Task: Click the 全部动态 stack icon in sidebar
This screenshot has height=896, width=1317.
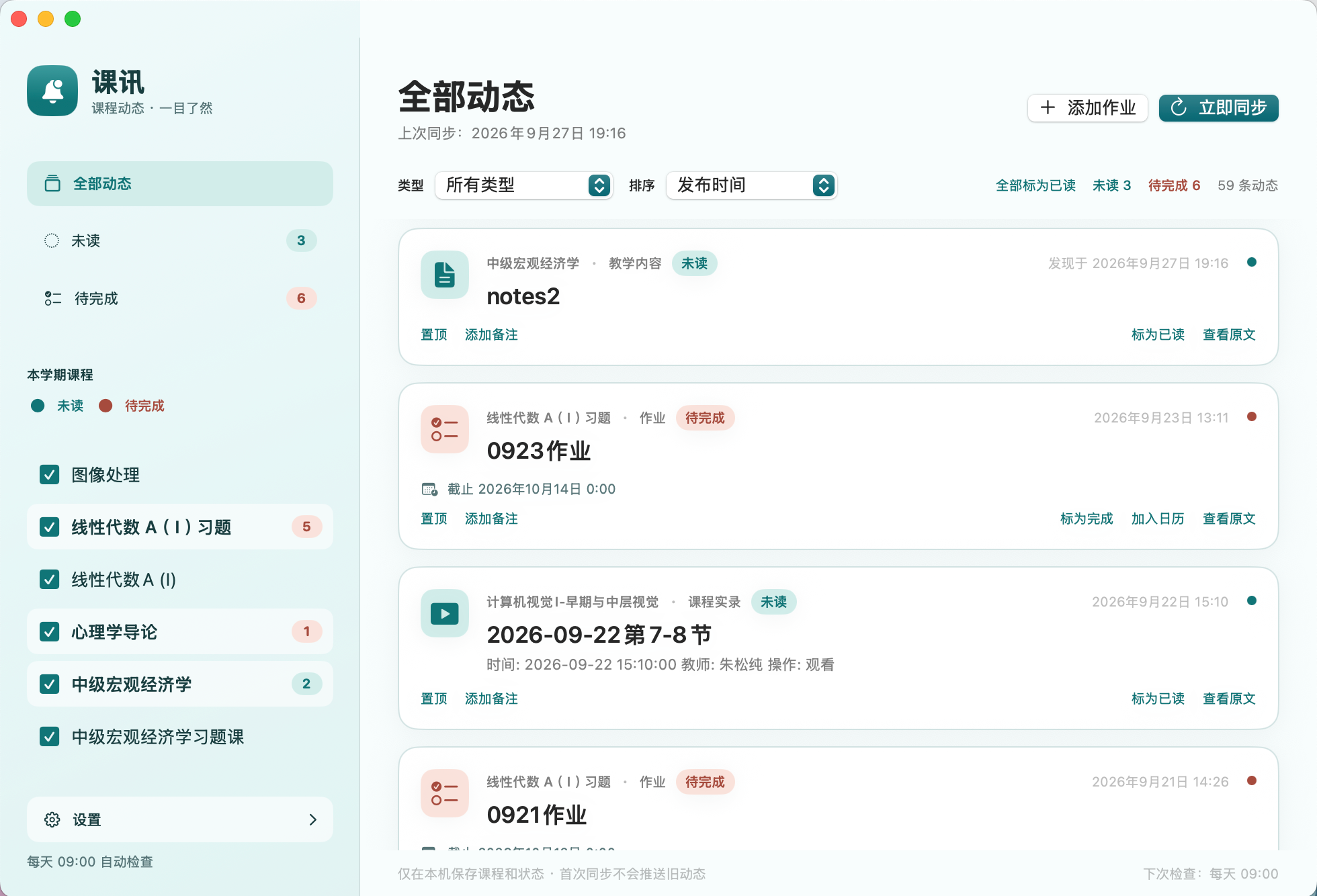Action: tap(52, 183)
